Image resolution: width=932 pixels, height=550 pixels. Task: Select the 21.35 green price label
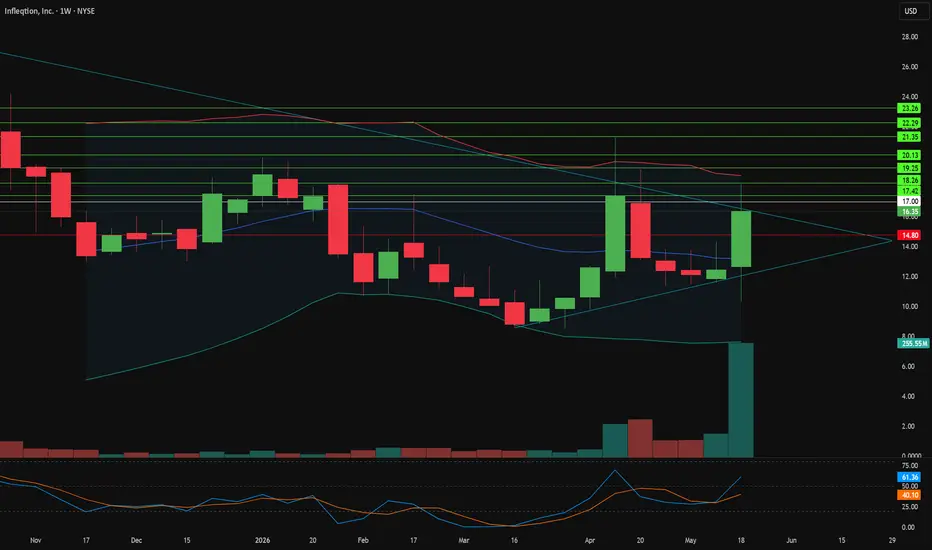point(909,137)
